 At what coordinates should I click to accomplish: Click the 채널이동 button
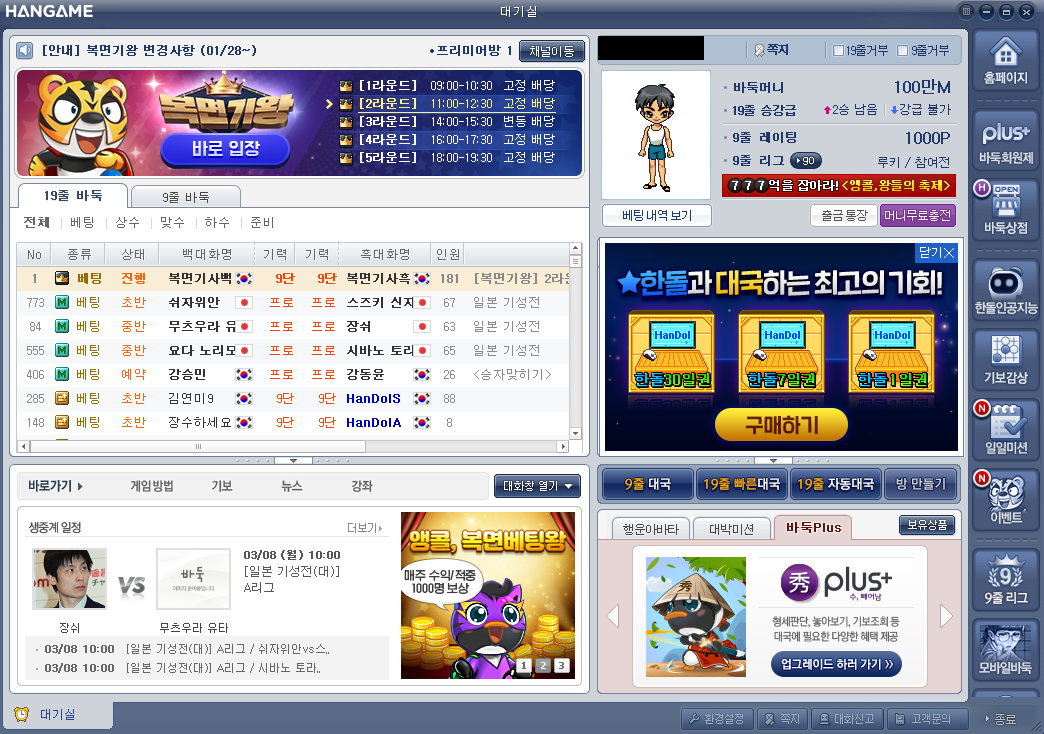(551, 51)
